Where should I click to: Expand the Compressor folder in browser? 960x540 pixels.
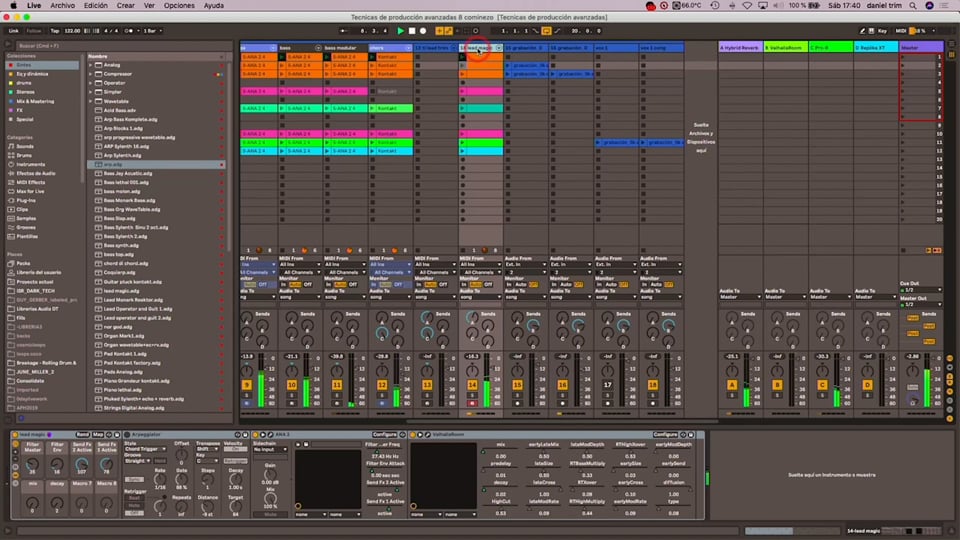click(91, 74)
